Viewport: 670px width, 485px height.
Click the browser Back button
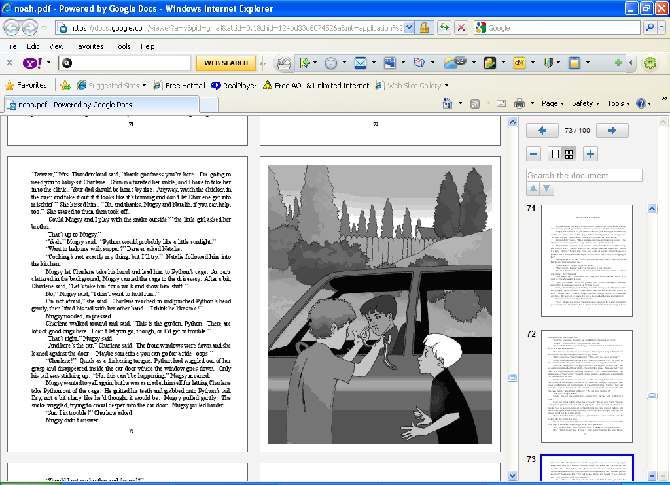click(x=12, y=28)
